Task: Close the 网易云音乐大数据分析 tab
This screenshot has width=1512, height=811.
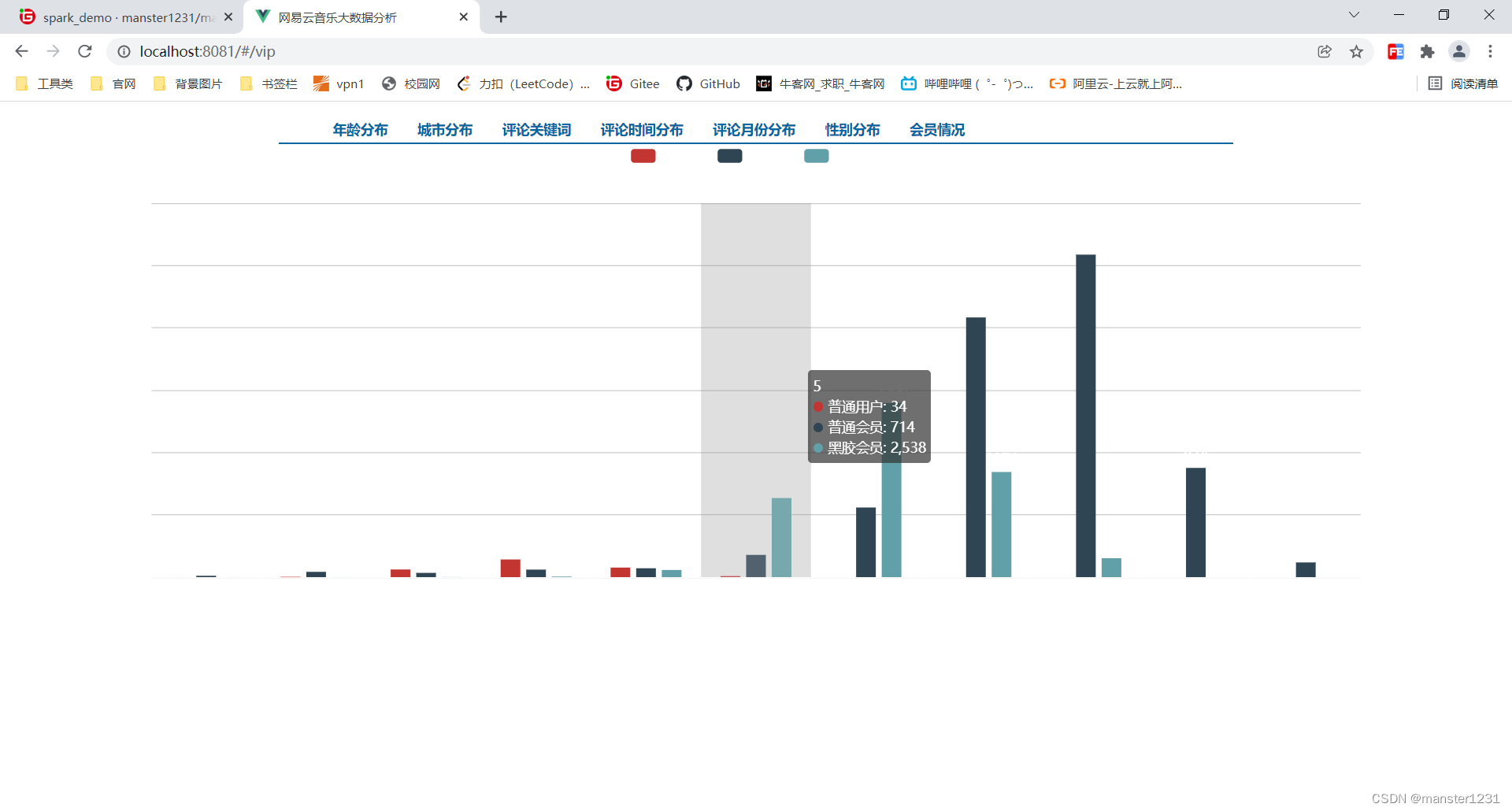Action: (463, 17)
